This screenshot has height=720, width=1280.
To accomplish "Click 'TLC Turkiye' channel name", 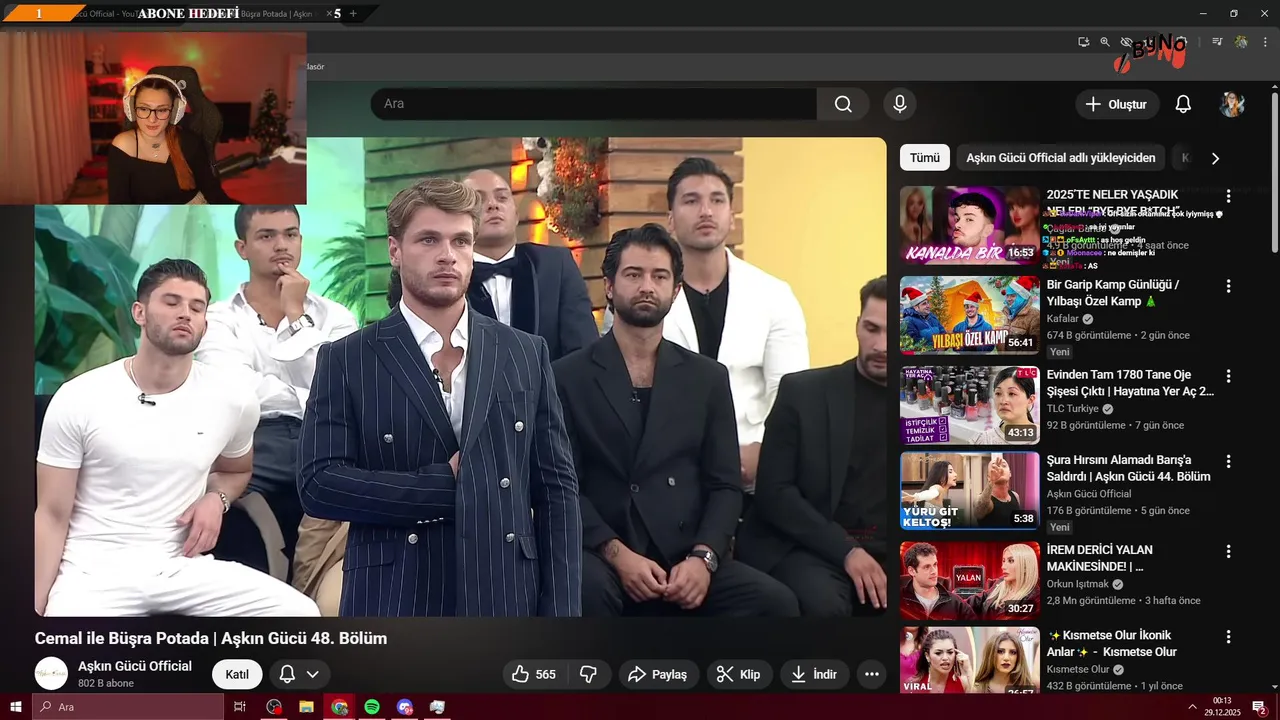I will tap(1073, 409).
